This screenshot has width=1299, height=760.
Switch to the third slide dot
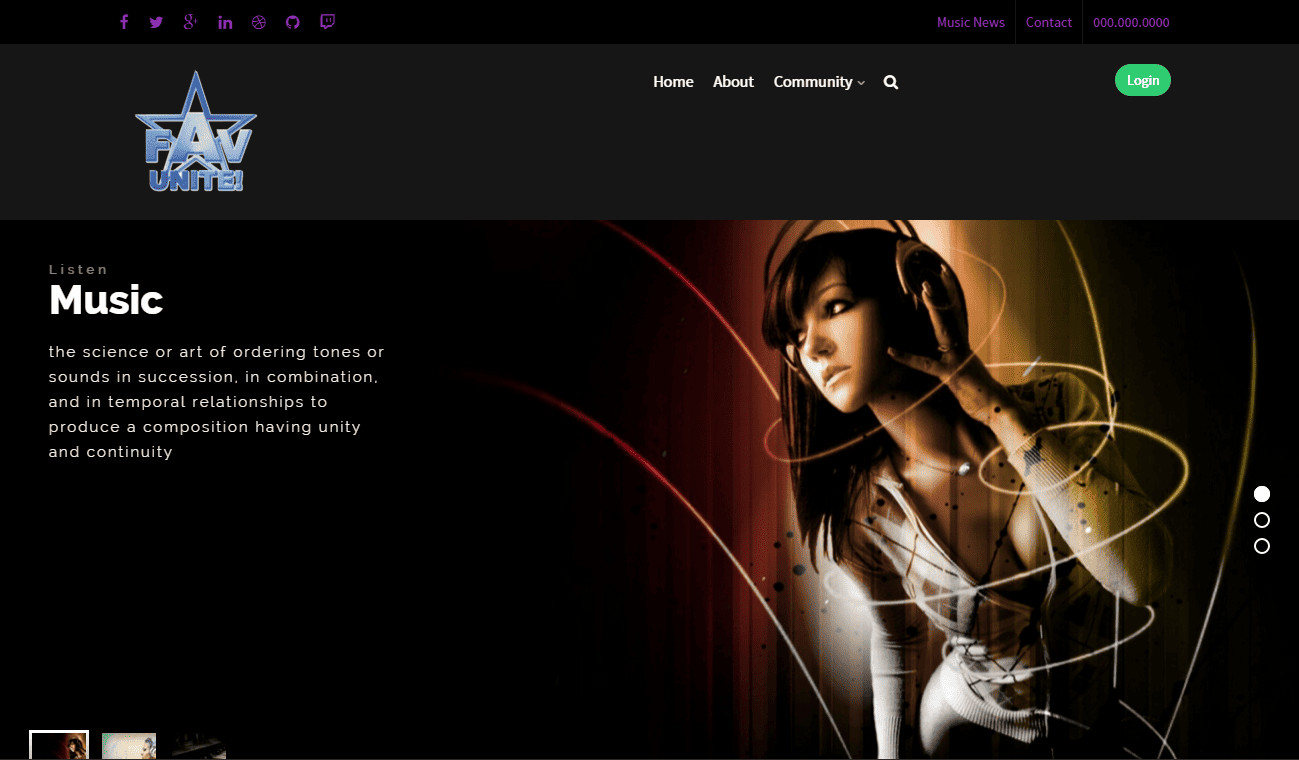(x=1262, y=546)
